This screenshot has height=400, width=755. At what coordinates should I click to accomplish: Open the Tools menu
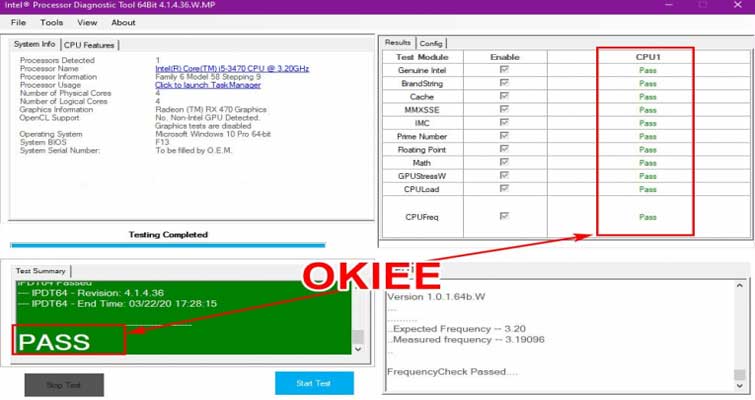[52, 23]
